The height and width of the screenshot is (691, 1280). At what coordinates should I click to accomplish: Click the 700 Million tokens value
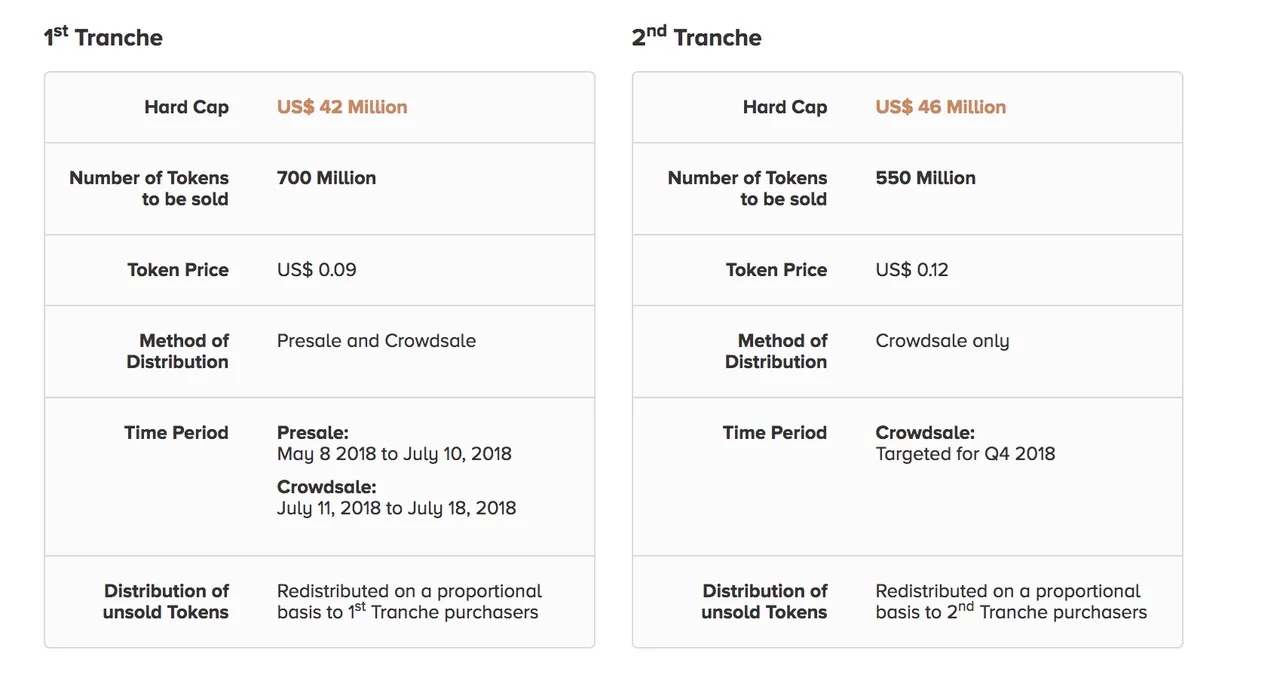tap(327, 178)
